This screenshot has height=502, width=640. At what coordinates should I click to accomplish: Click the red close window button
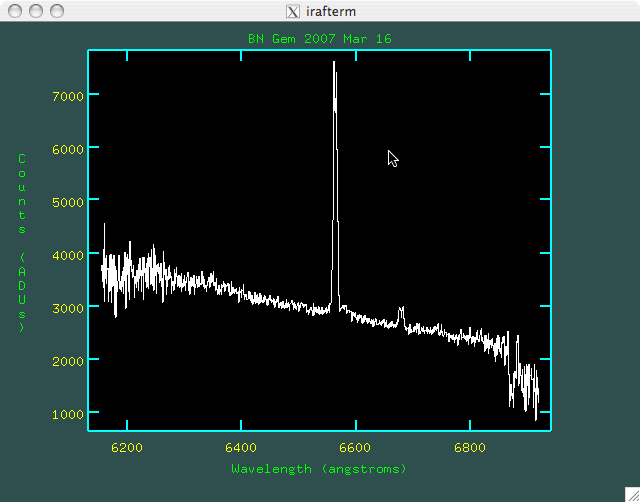[15, 11]
